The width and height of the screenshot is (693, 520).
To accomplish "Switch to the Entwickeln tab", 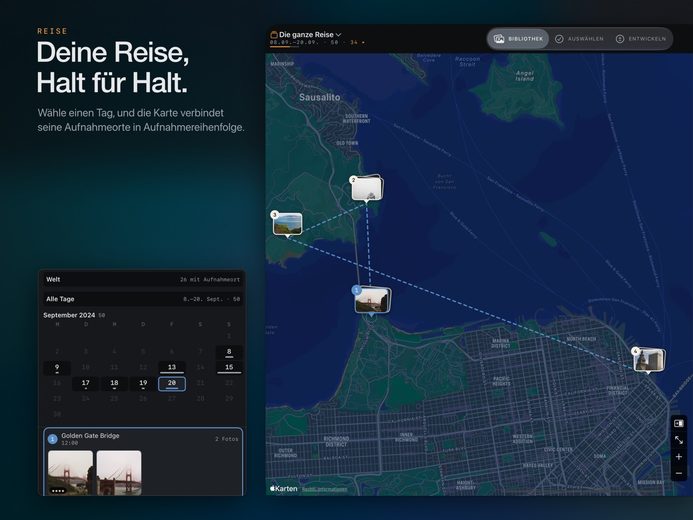I will coord(641,39).
